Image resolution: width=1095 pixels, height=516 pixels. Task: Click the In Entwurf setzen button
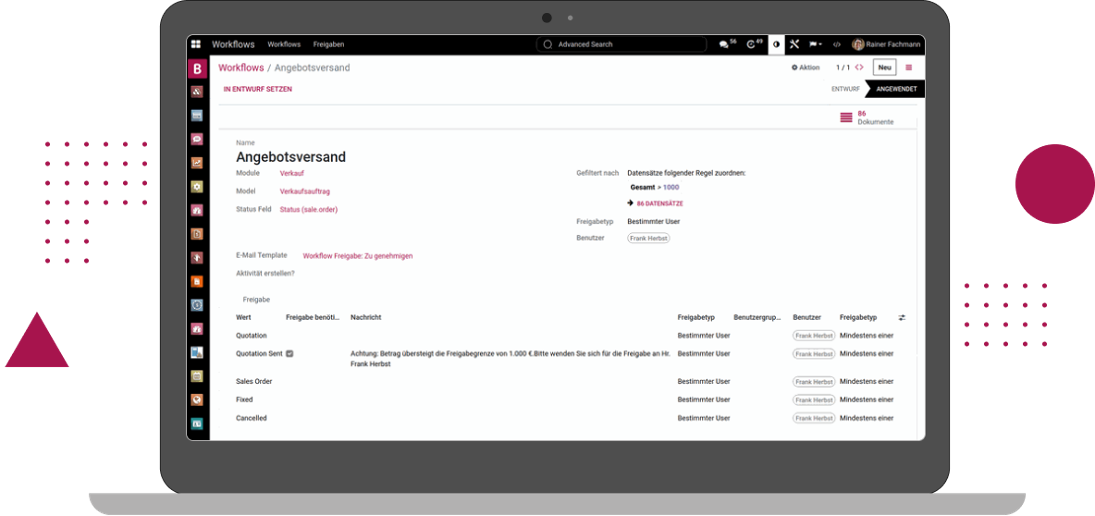point(257,89)
